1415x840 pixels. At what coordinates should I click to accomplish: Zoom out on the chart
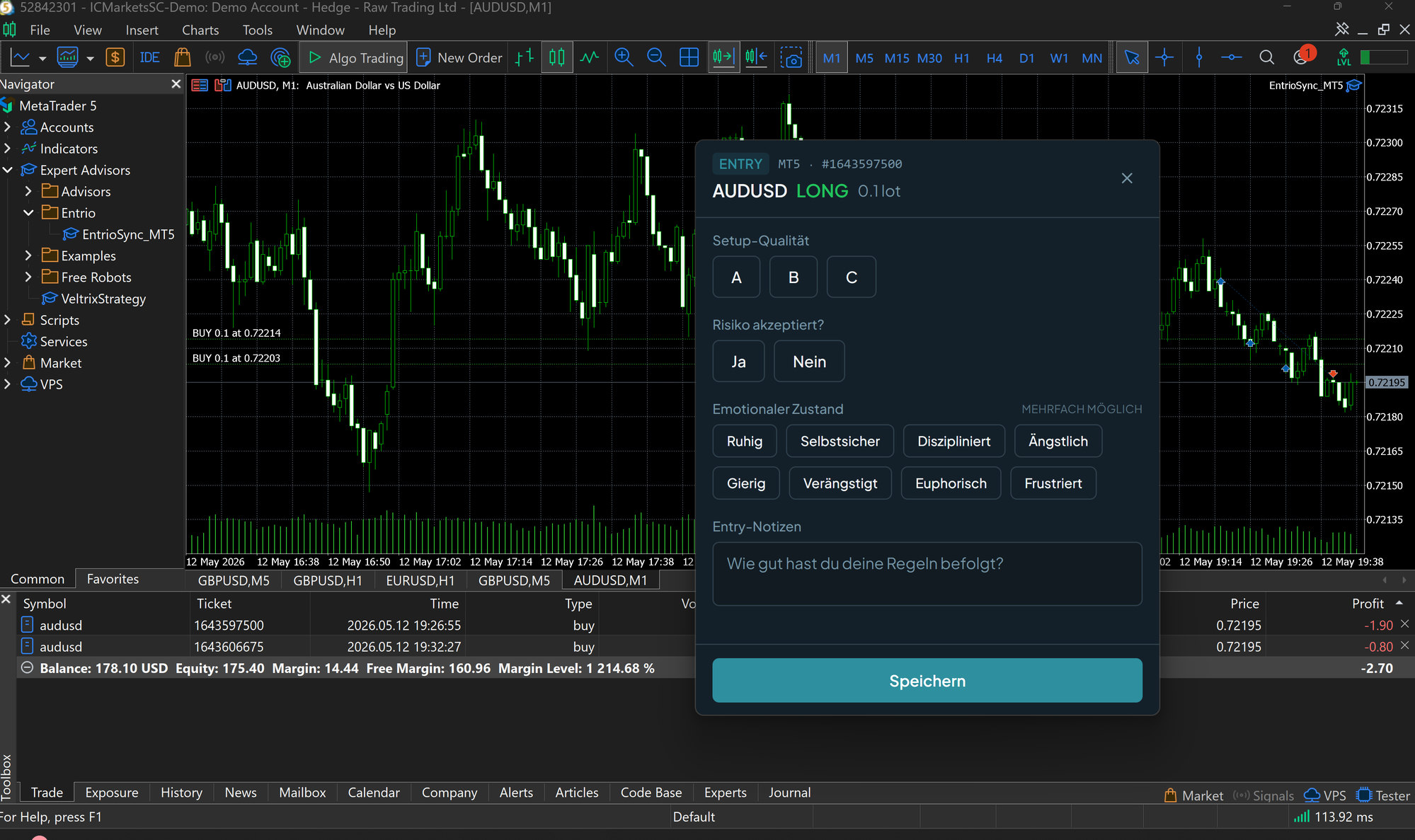[656, 57]
